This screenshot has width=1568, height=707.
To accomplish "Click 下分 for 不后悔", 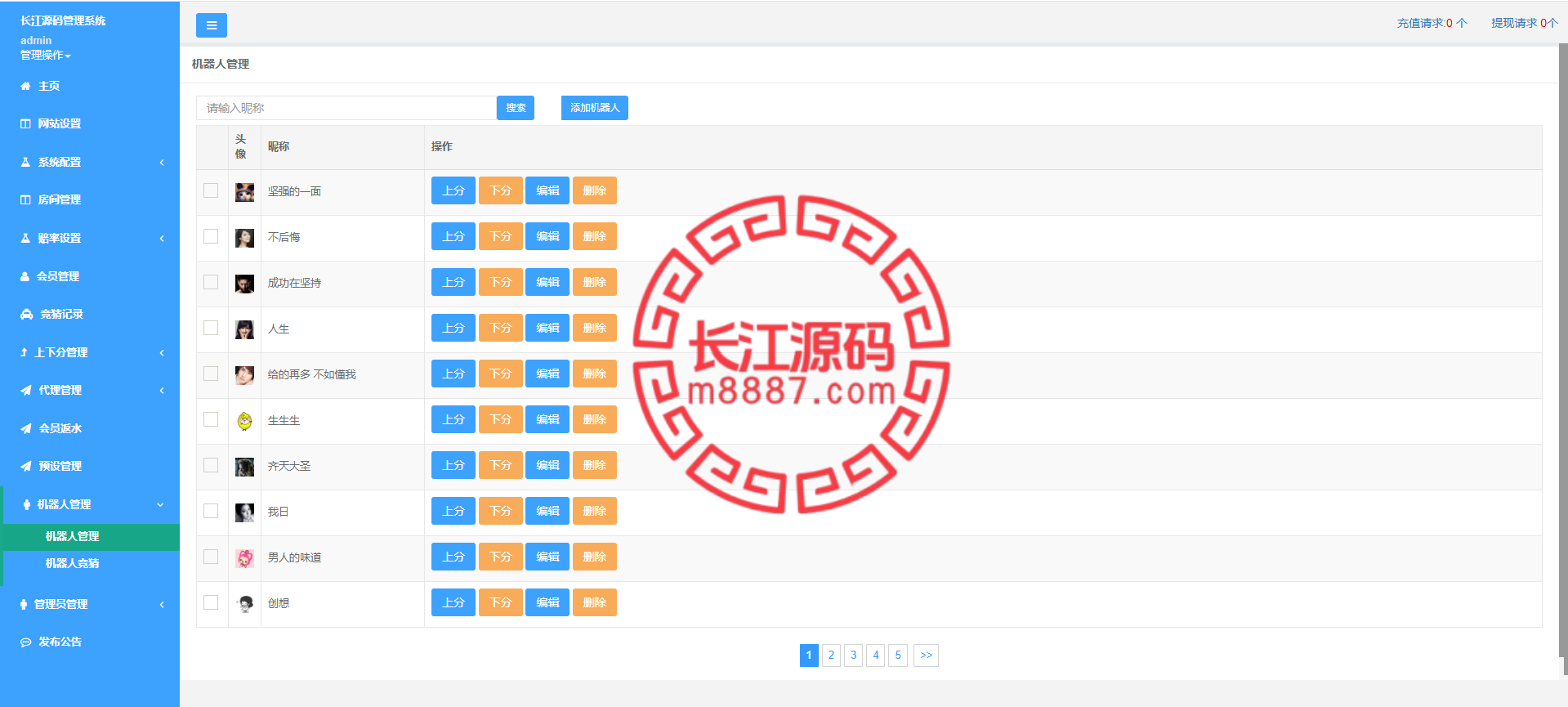I will (x=501, y=236).
